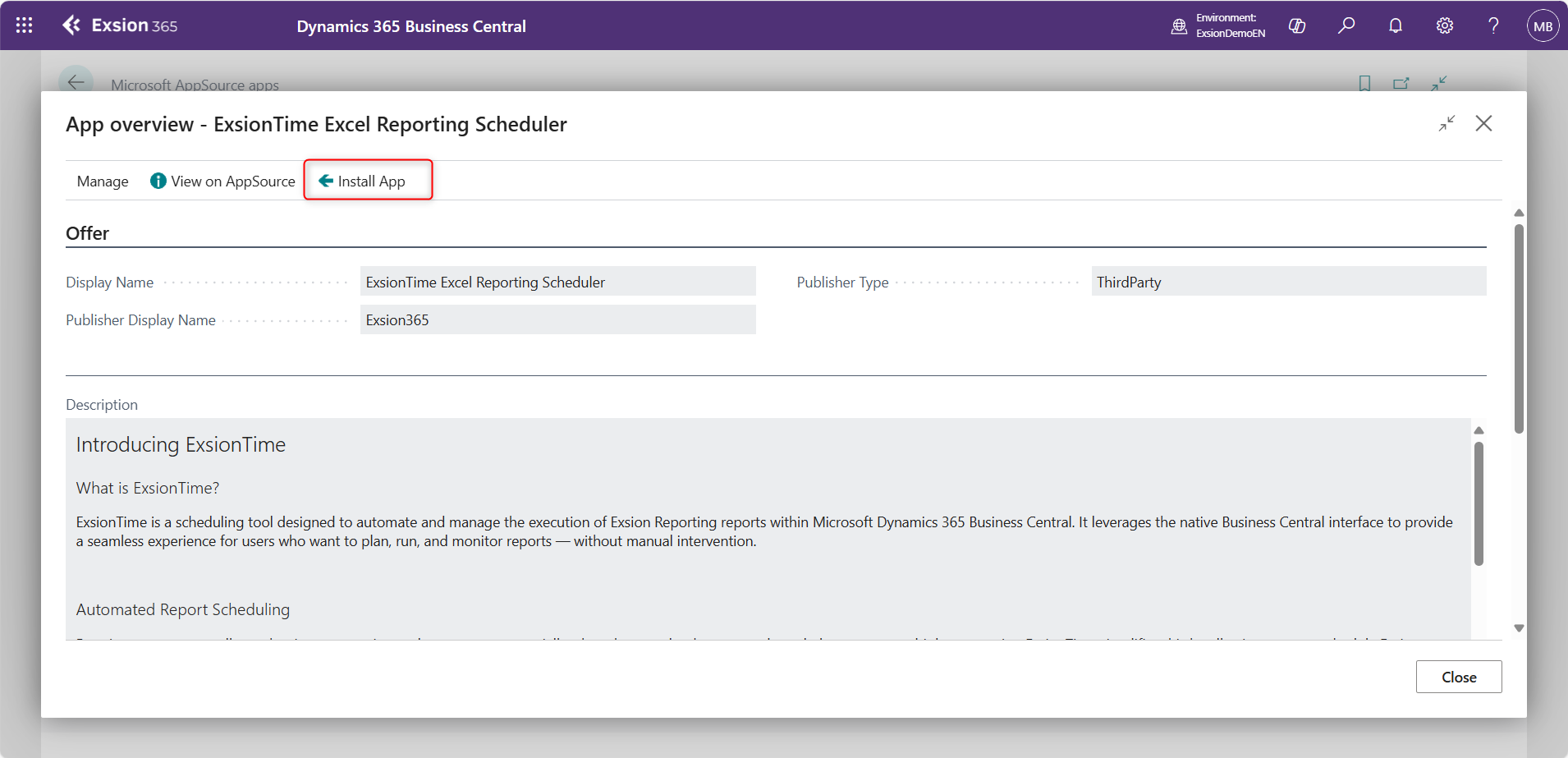The image size is (1568, 758).
Task: Collapse the background AppSource apps page
Action: click(1439, 83)
